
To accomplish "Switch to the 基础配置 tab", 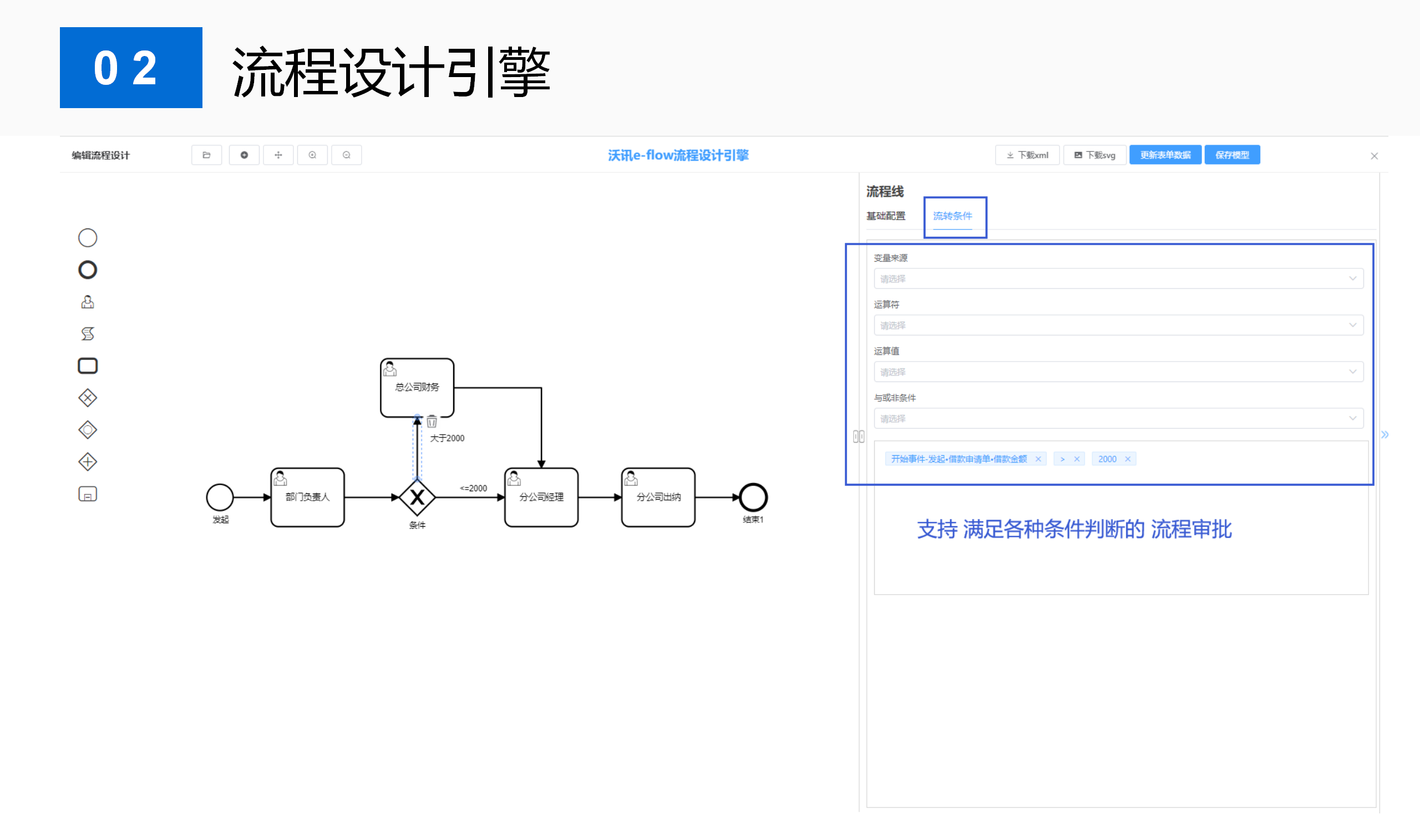I will 886,216.
